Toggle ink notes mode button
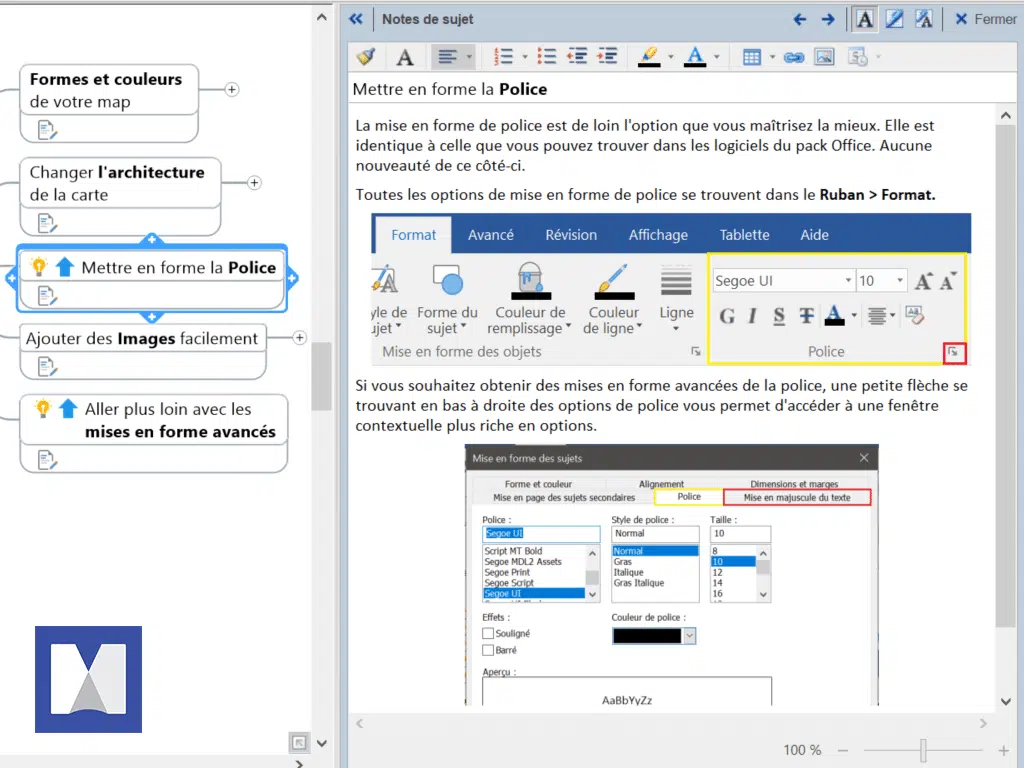Image resolution: width=1024 pixels, height=768 pixels. click(x=894, y=19)
